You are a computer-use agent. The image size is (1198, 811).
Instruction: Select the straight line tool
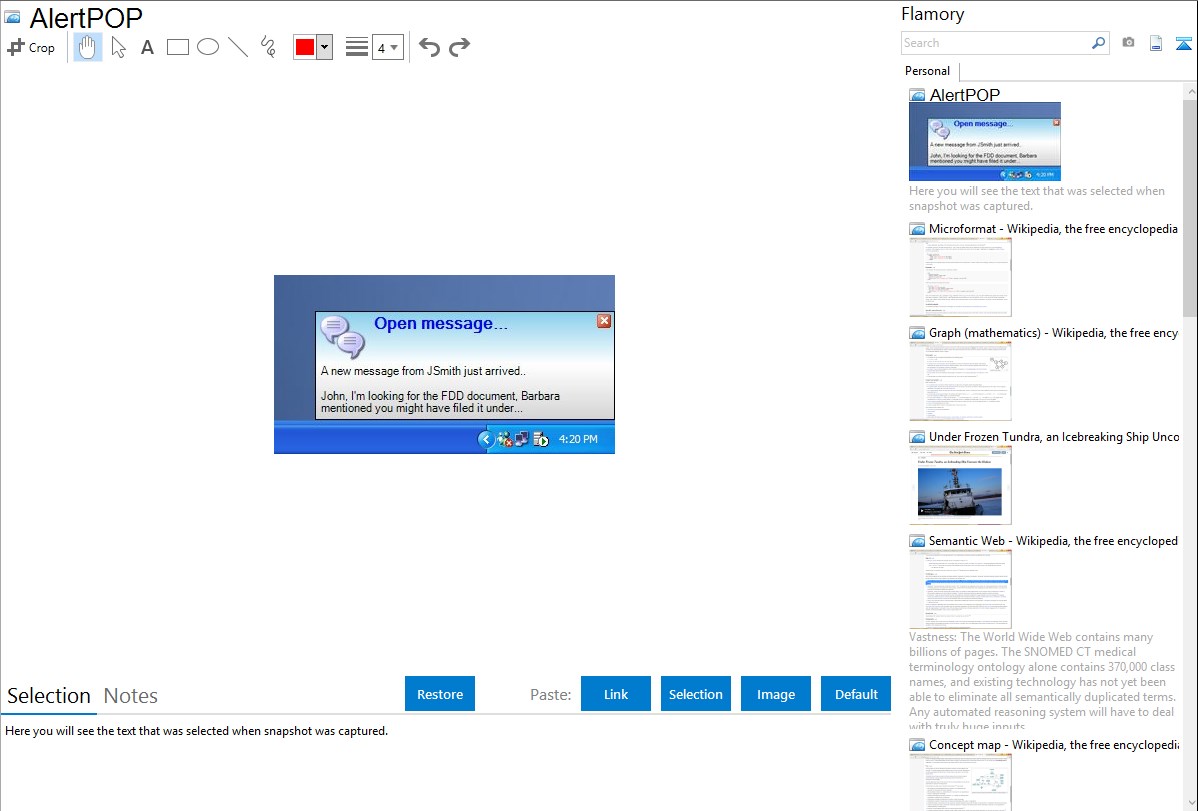coord(238,47)
